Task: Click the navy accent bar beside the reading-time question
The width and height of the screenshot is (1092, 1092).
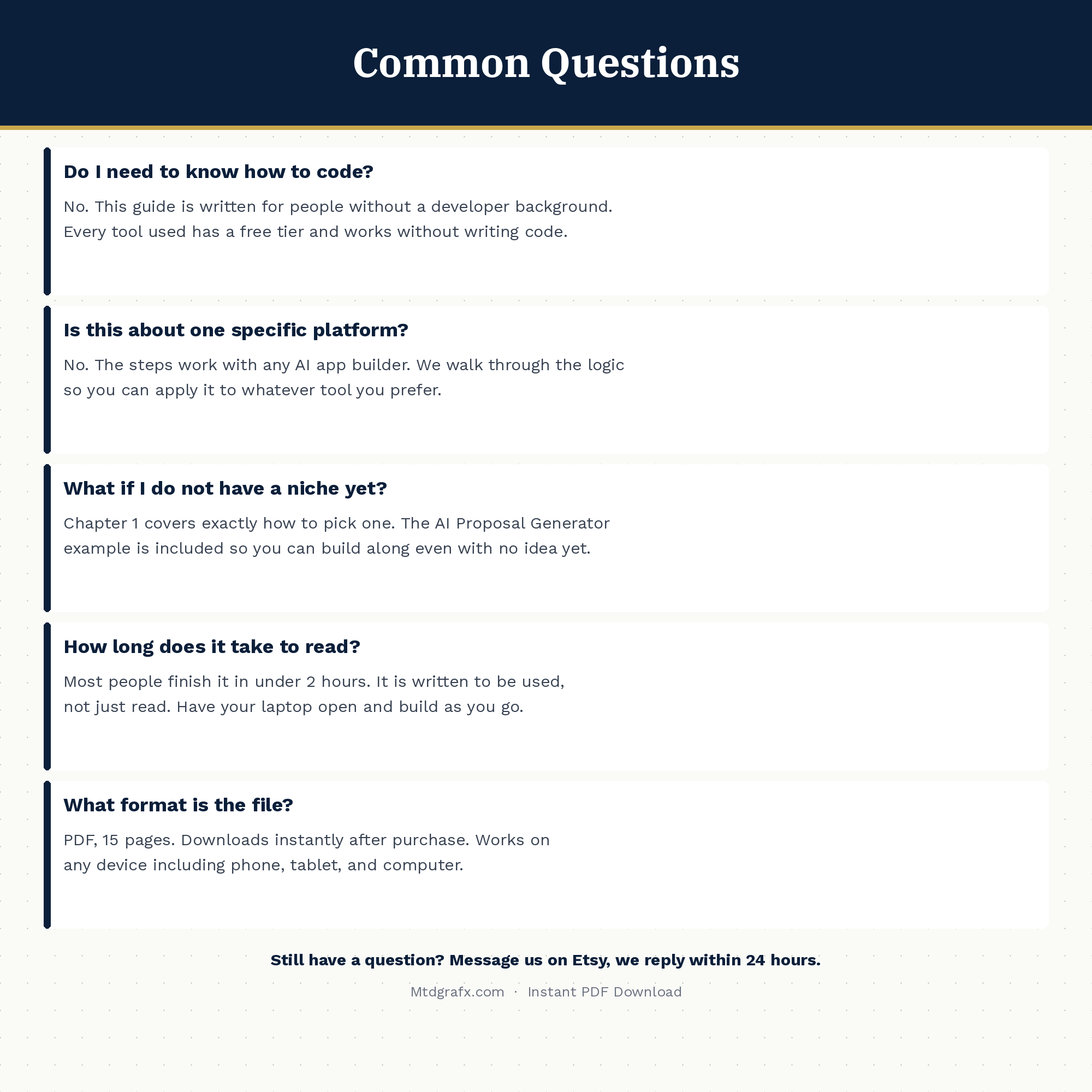Action: [48, 696]
